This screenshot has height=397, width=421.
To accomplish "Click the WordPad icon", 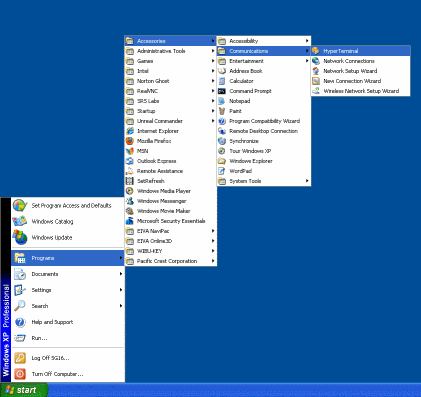I will pos(222,171).
